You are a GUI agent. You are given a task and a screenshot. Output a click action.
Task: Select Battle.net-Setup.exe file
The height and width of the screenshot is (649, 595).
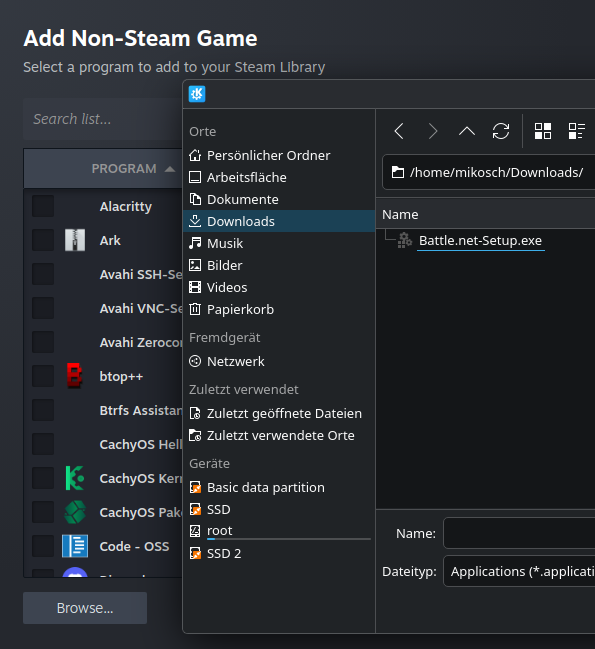click(480, 240)
